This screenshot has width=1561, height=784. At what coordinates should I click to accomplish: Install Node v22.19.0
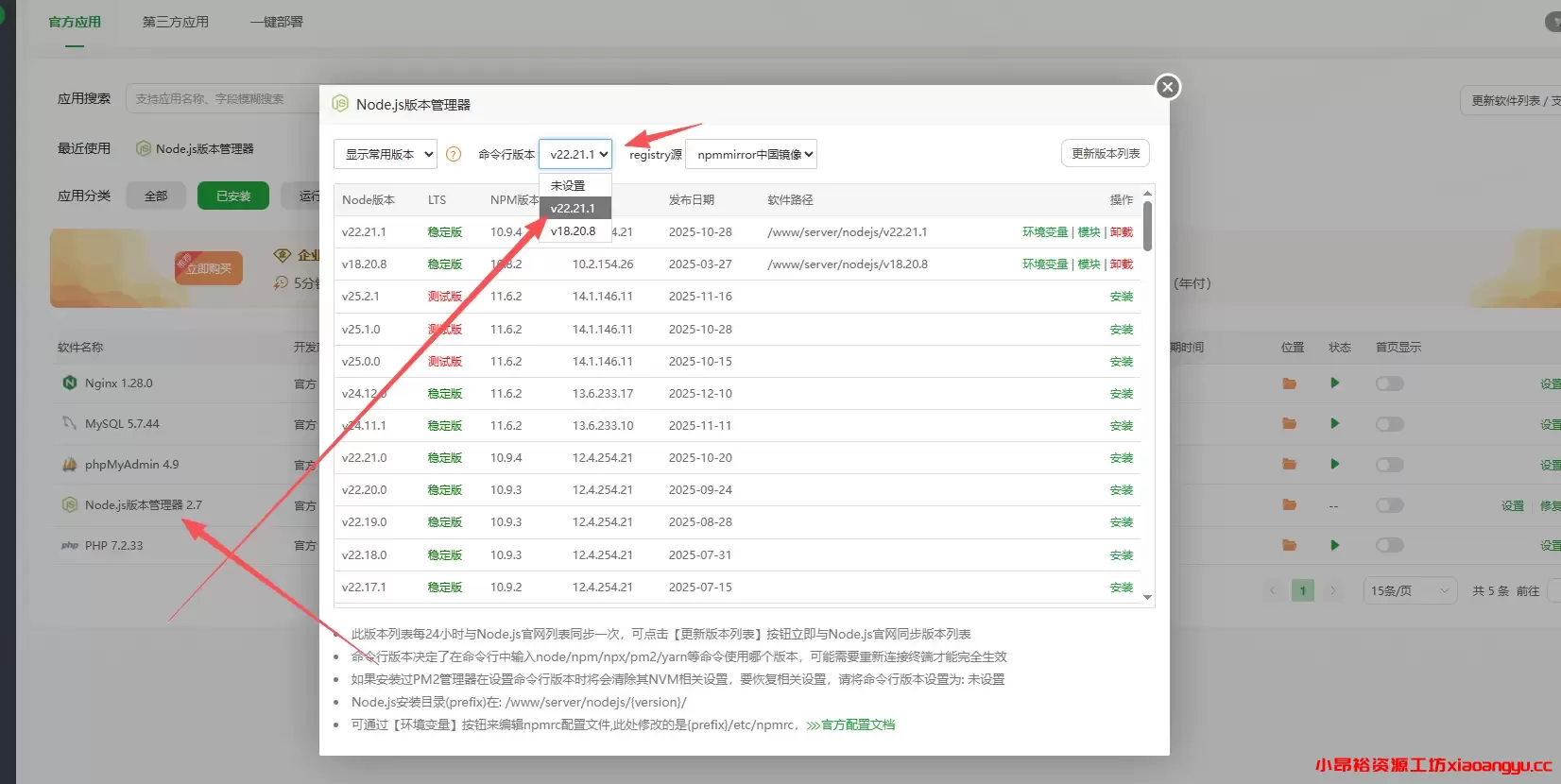[x=1122, y=522]
